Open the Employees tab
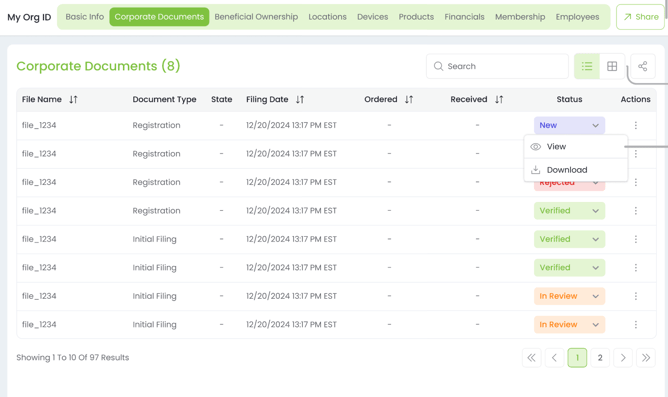Image resolution: width=668 pixels, height=397 pixels. (577, 17)
